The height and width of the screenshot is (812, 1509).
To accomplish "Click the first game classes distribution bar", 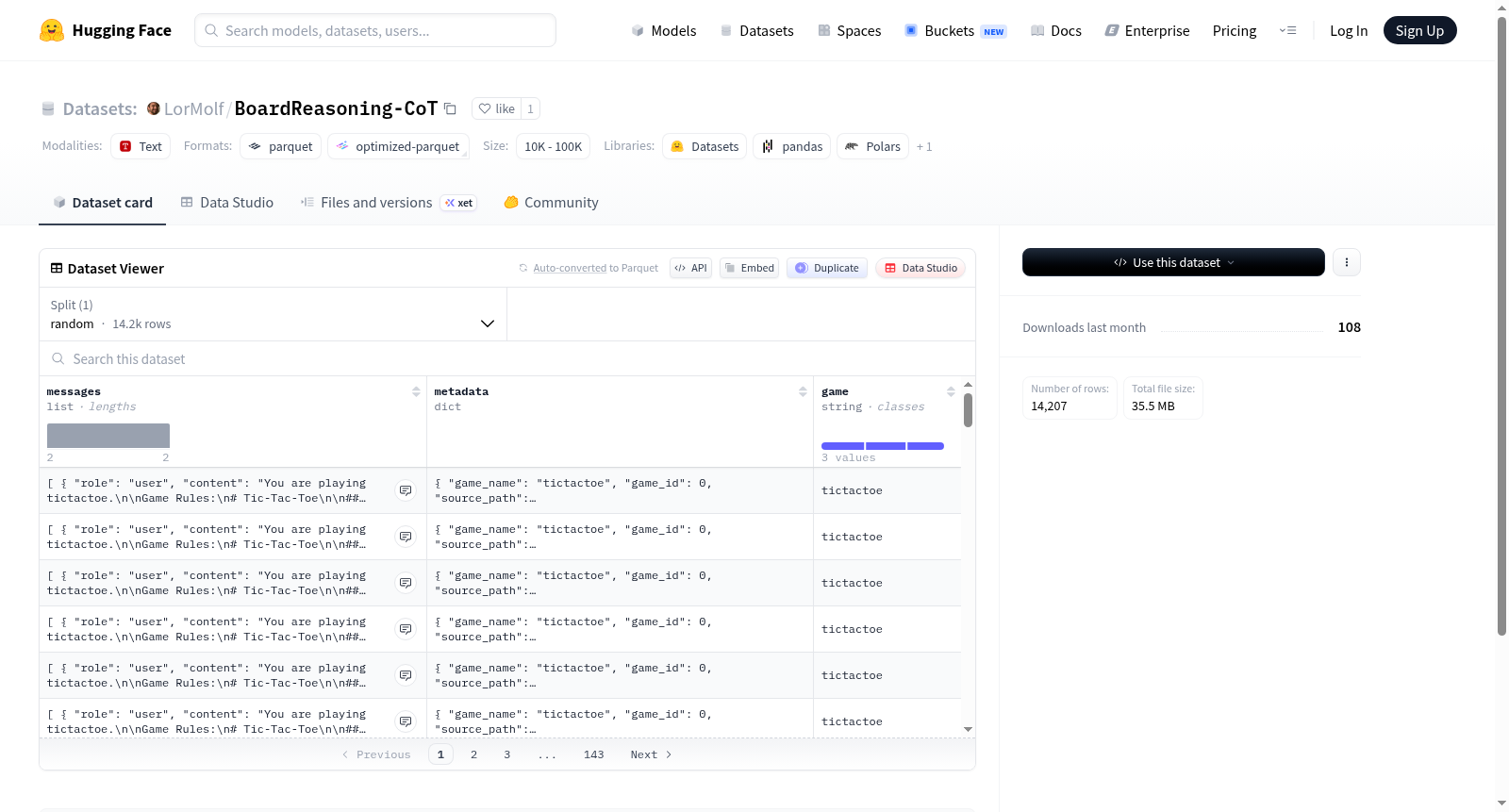I will [842, 446].
